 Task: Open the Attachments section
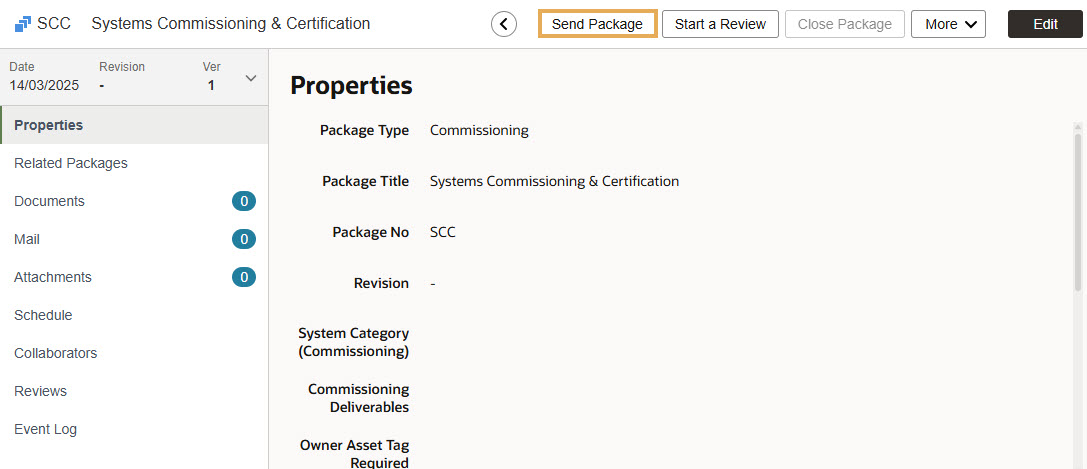point(53,277)
